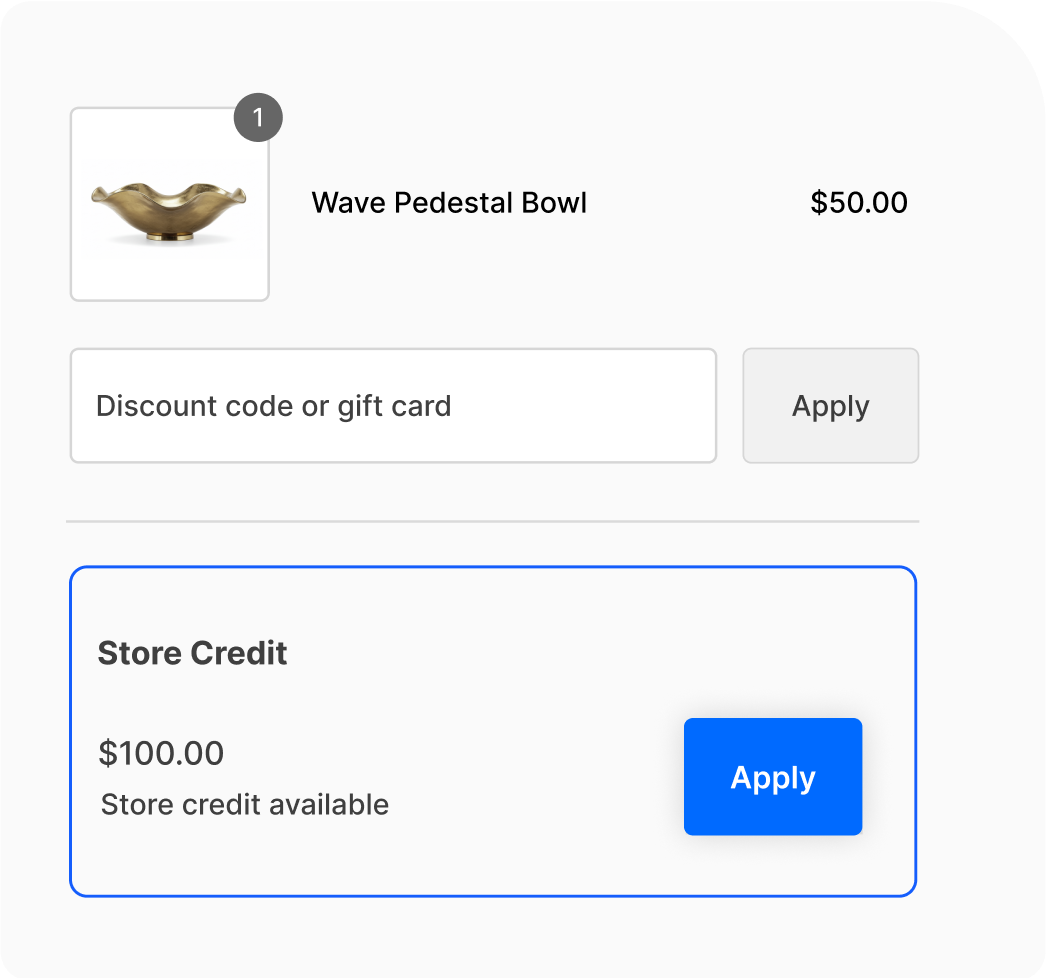
Task: Click the $50.00 price label
Action: coord(860,203)
